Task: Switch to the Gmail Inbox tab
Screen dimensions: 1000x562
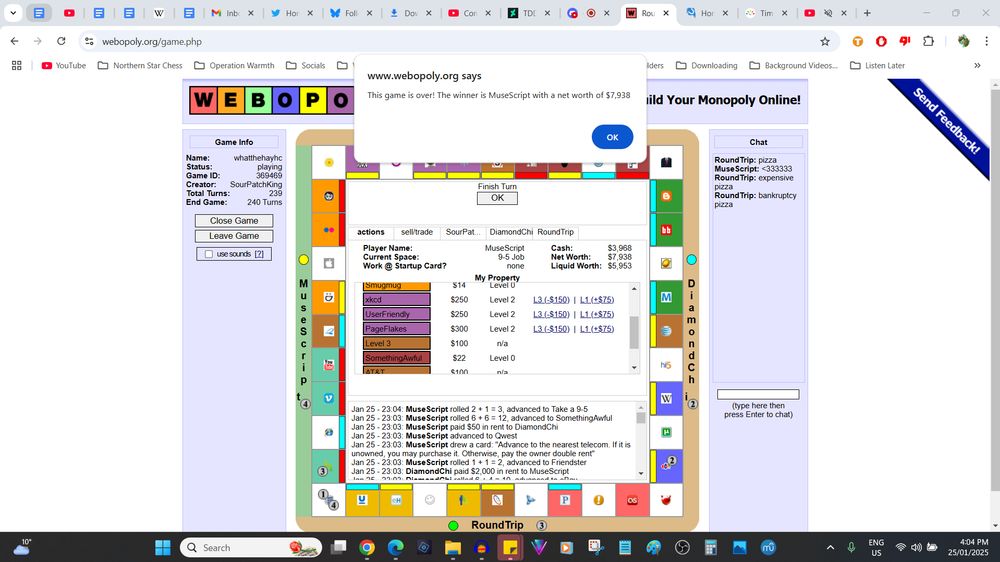Action: (233, 13)
